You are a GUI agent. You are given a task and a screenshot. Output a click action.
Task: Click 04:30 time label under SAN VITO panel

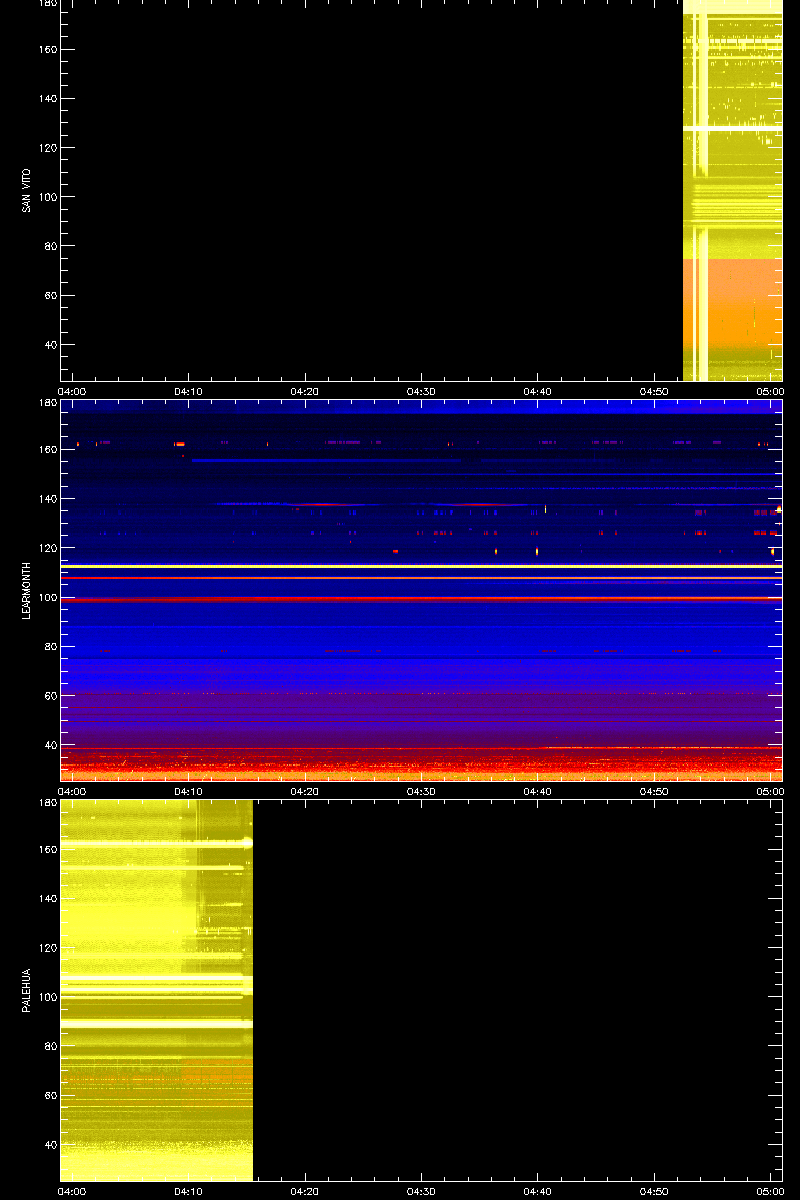421,391
